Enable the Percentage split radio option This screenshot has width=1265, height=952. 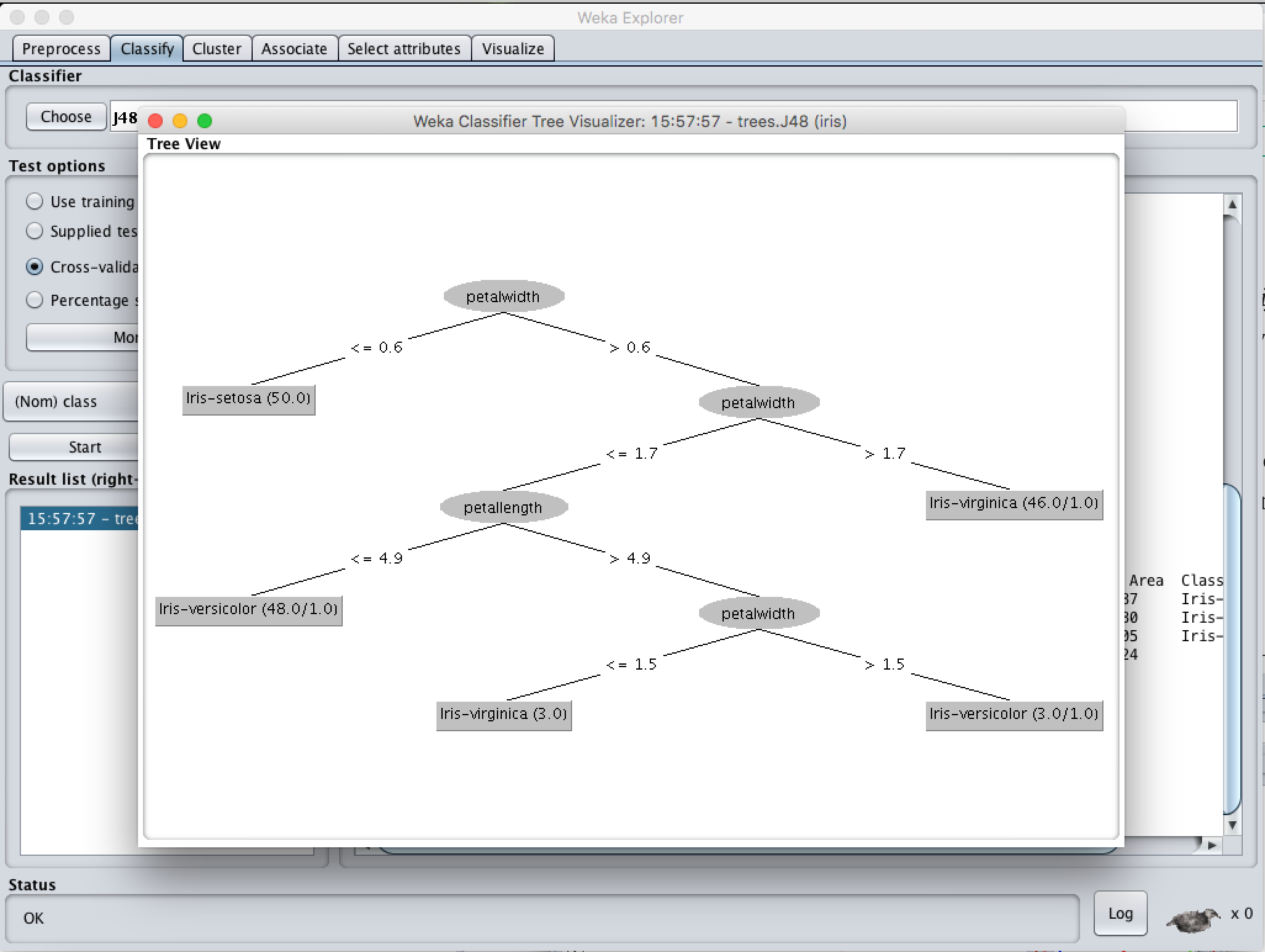tap(35, 300)
